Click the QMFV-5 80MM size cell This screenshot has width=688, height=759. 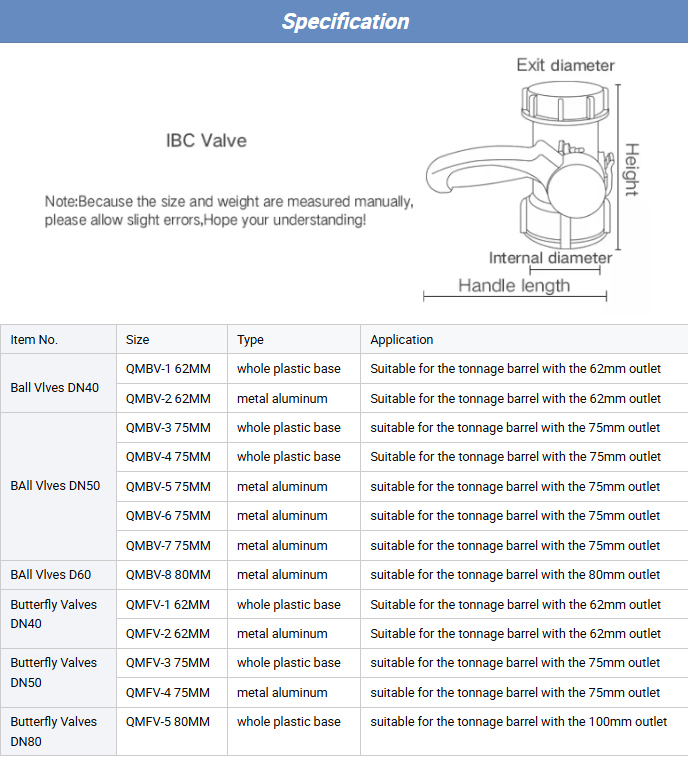(x=168, y=722)
